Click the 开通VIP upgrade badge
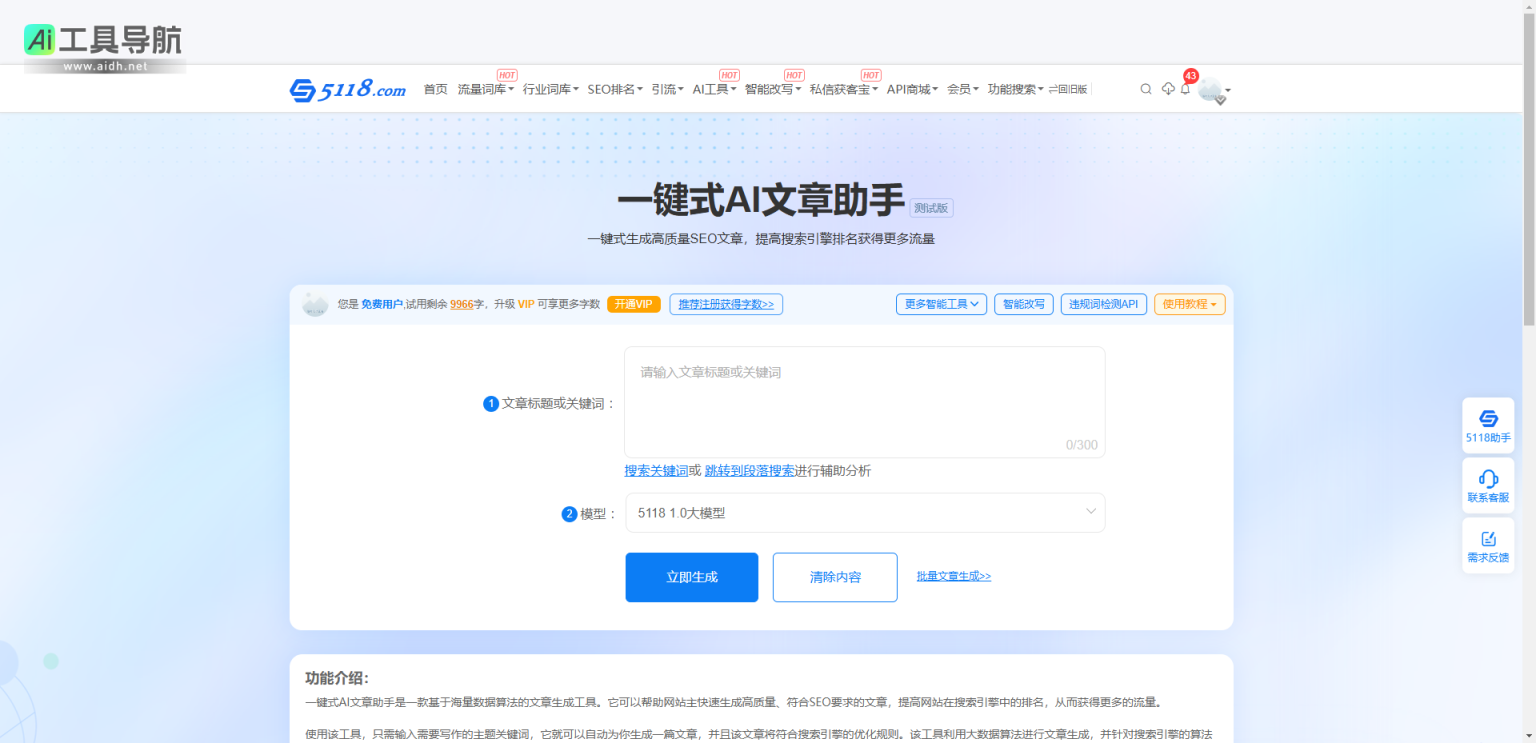Viewport: 1536px width, 743px height. coord(633,303)
